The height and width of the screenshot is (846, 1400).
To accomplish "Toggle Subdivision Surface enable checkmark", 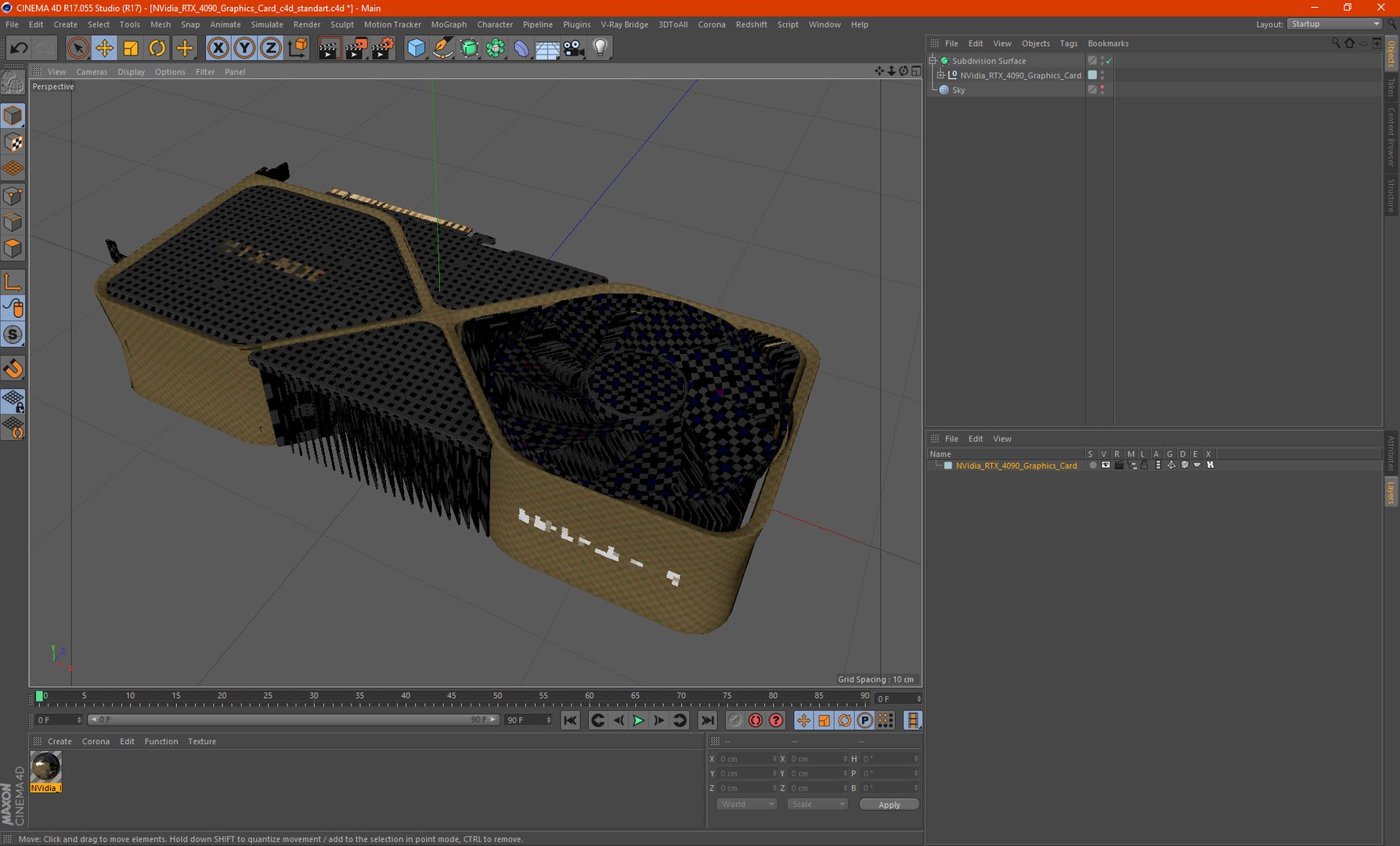I will [x=1109, y=61].
